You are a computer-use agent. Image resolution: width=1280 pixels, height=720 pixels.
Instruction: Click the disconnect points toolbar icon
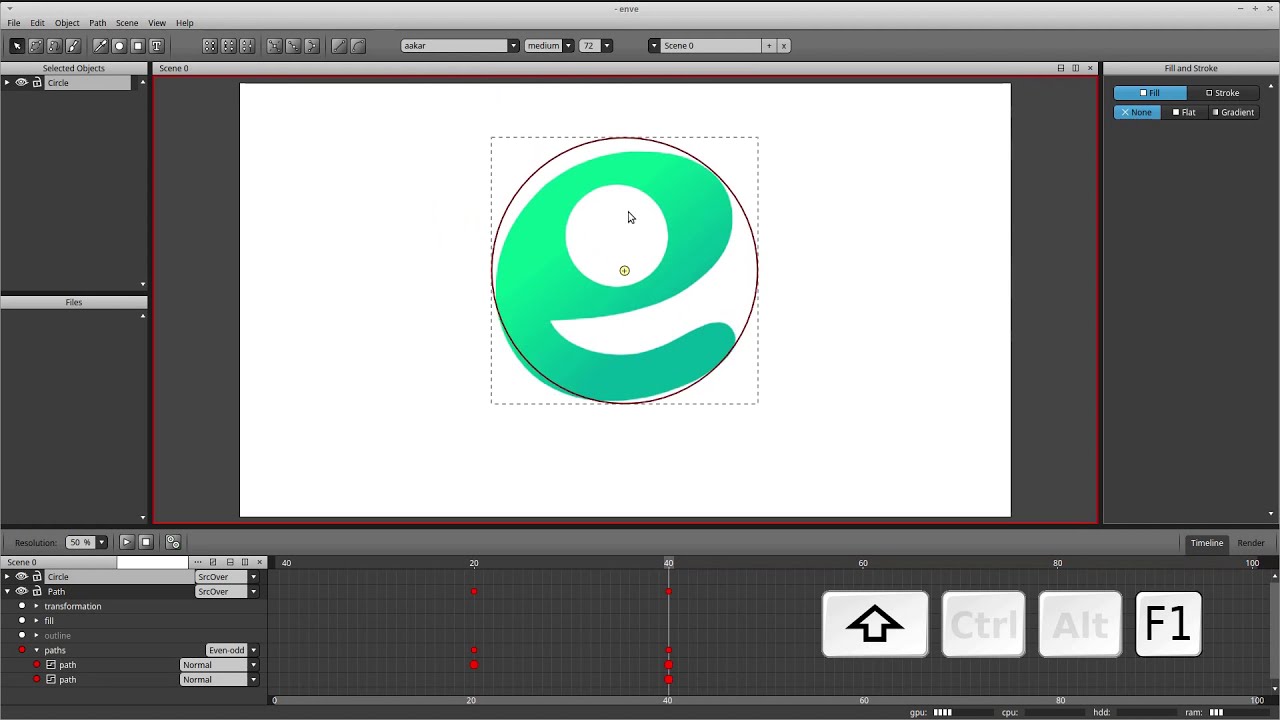[x=293, y=46]
